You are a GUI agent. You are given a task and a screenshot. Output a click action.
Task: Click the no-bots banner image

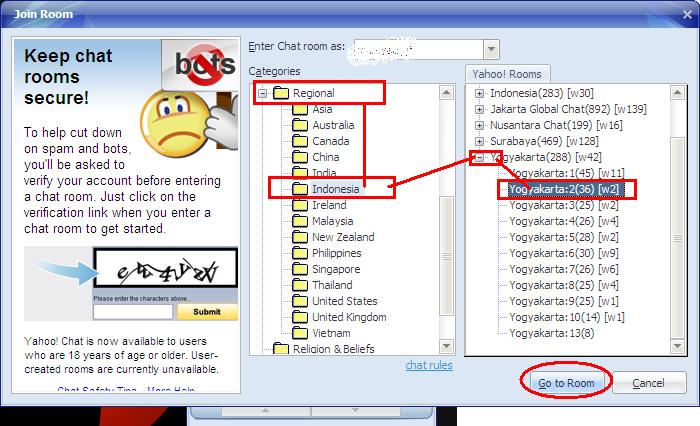(x=200, y=65)
